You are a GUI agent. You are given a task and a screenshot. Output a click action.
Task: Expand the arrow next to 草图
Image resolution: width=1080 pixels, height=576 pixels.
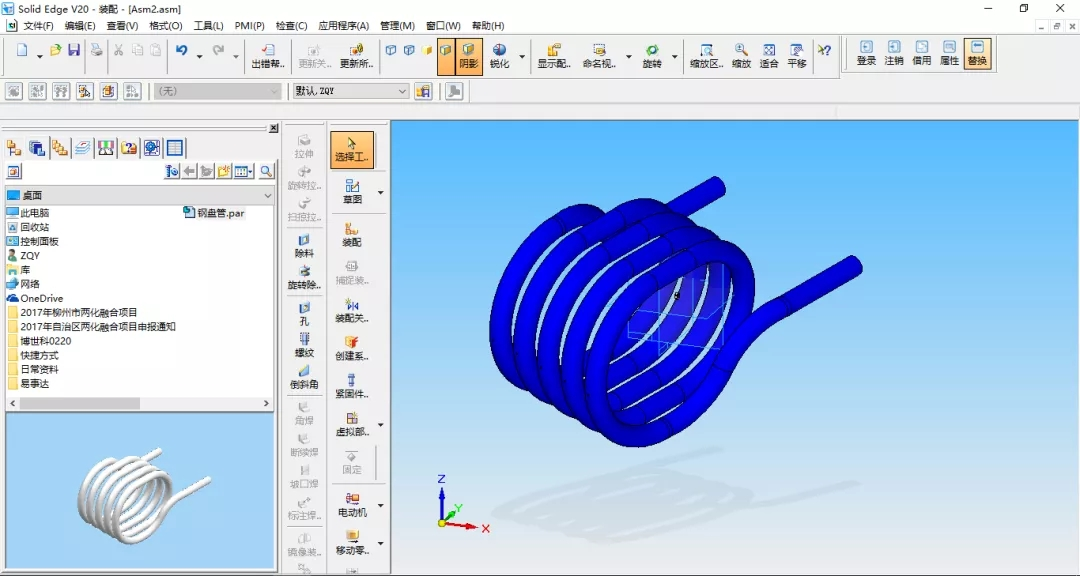click(380, 192)
